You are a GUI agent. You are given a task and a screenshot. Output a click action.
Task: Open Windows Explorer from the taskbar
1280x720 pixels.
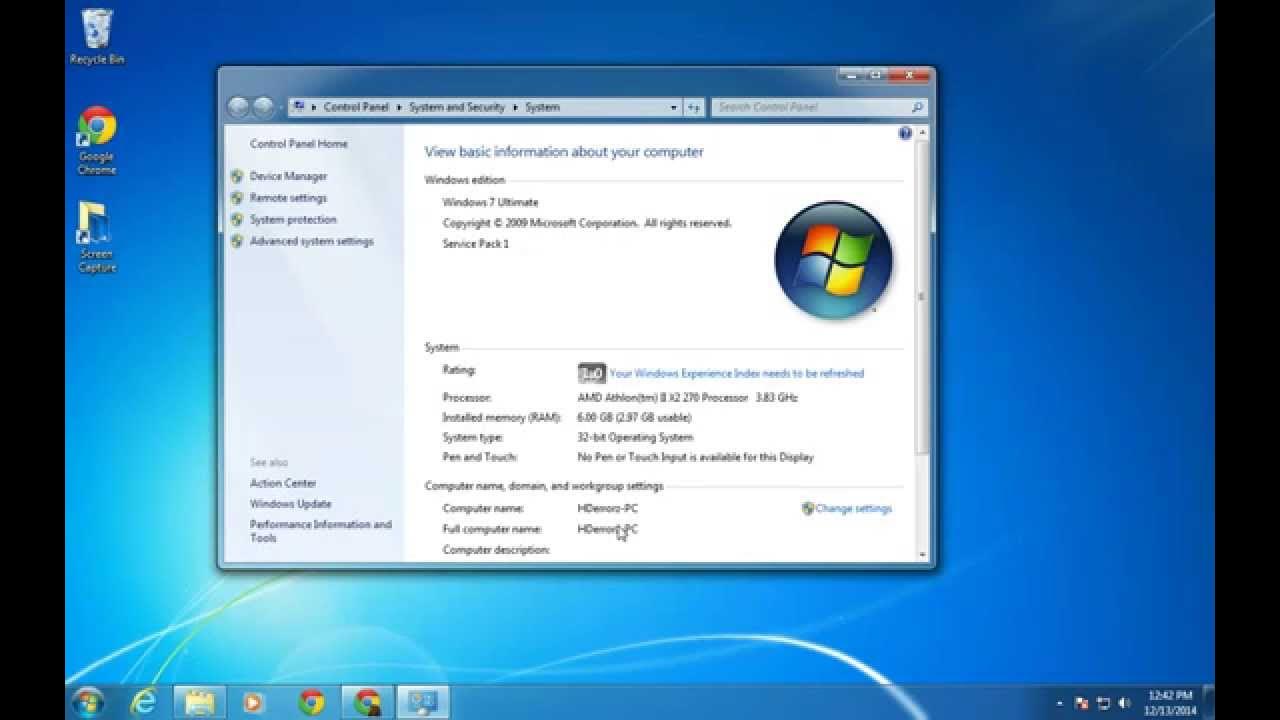point(200,702)
